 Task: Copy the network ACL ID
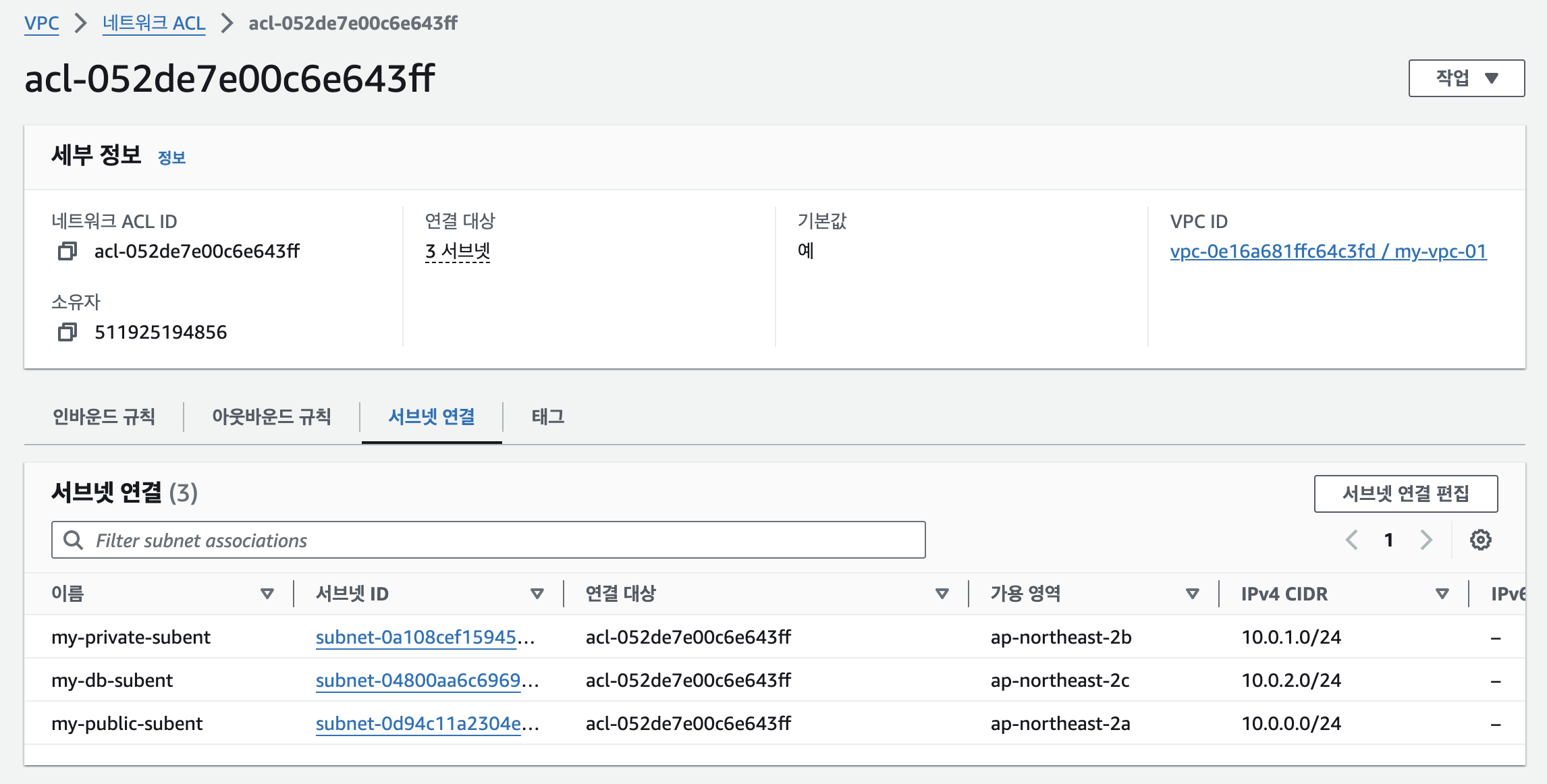tap(67, 252)
